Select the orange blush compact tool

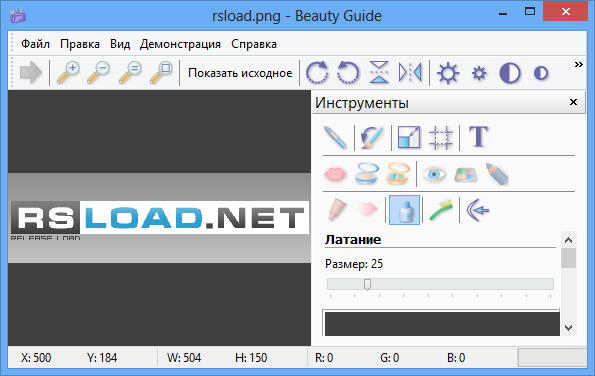tap(398, 173)
